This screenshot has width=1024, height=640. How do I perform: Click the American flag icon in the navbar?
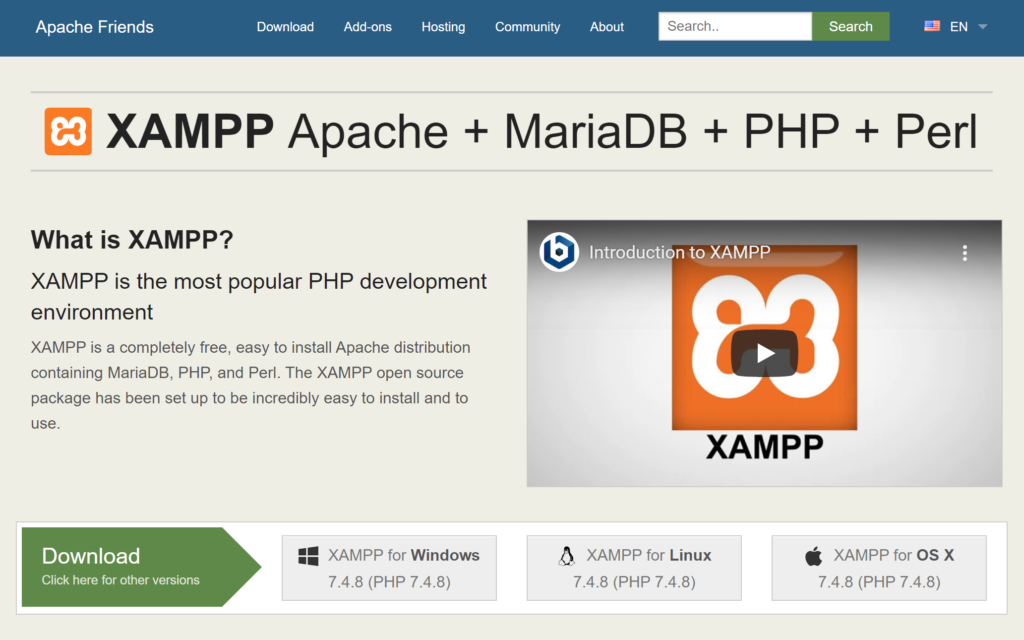(932, 26)
